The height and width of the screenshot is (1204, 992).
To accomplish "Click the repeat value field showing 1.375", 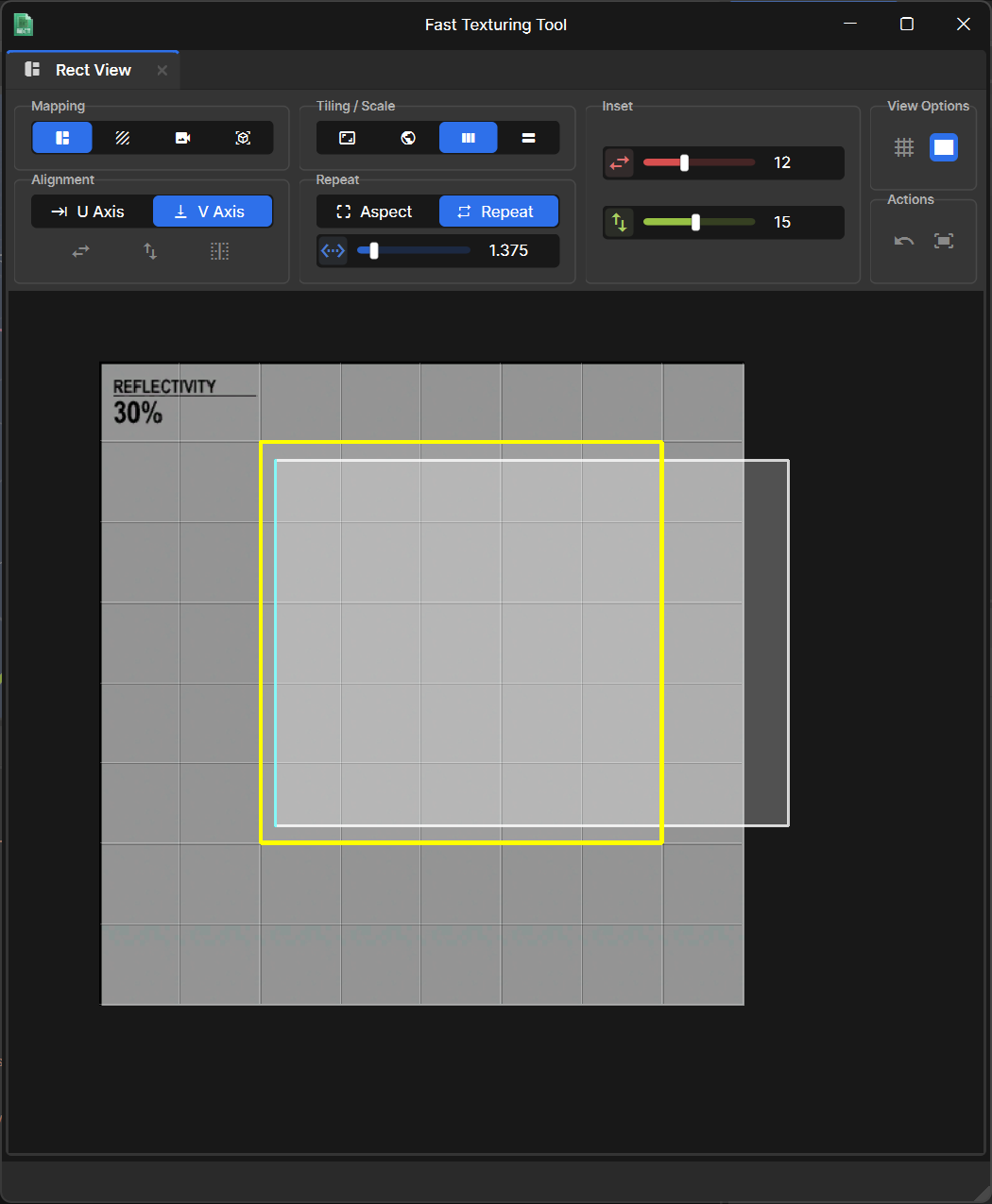I will pyautogui.click(x=508, y=251).
